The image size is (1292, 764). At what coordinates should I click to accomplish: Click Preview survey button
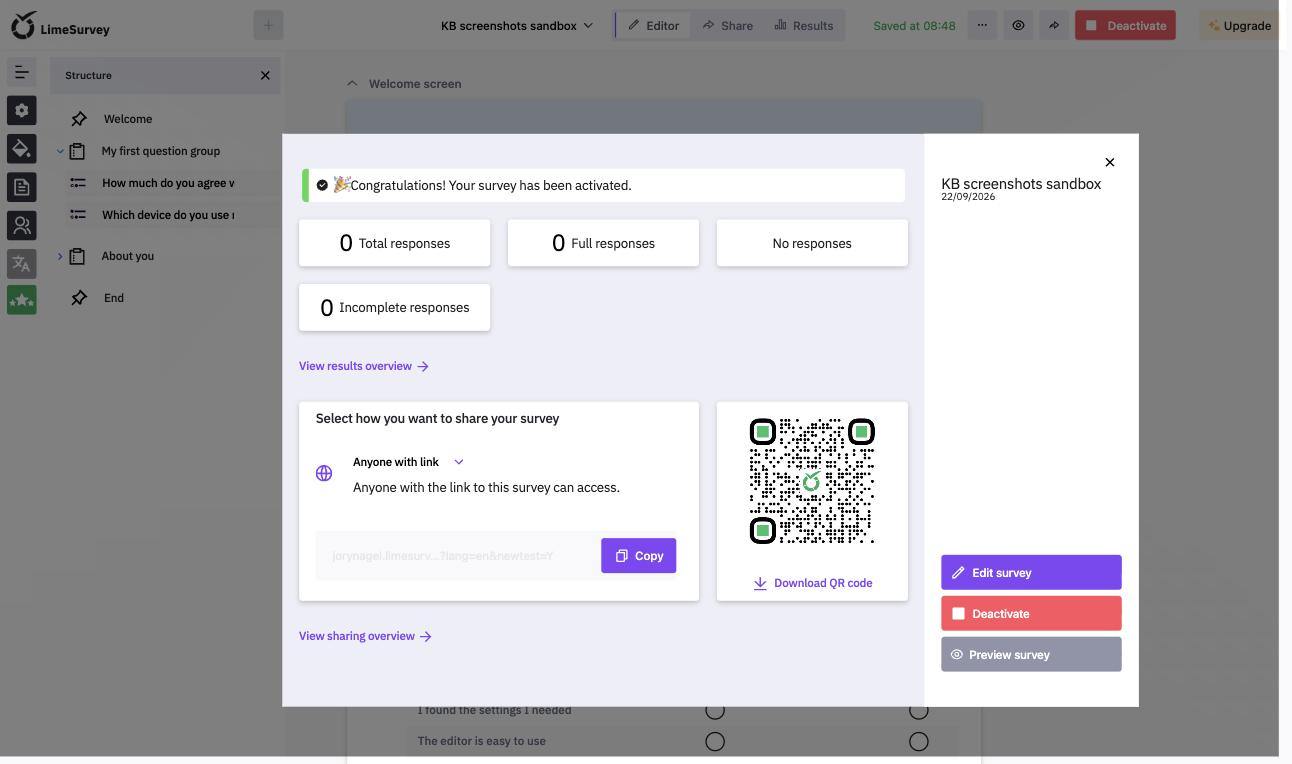click(1031, 654)
